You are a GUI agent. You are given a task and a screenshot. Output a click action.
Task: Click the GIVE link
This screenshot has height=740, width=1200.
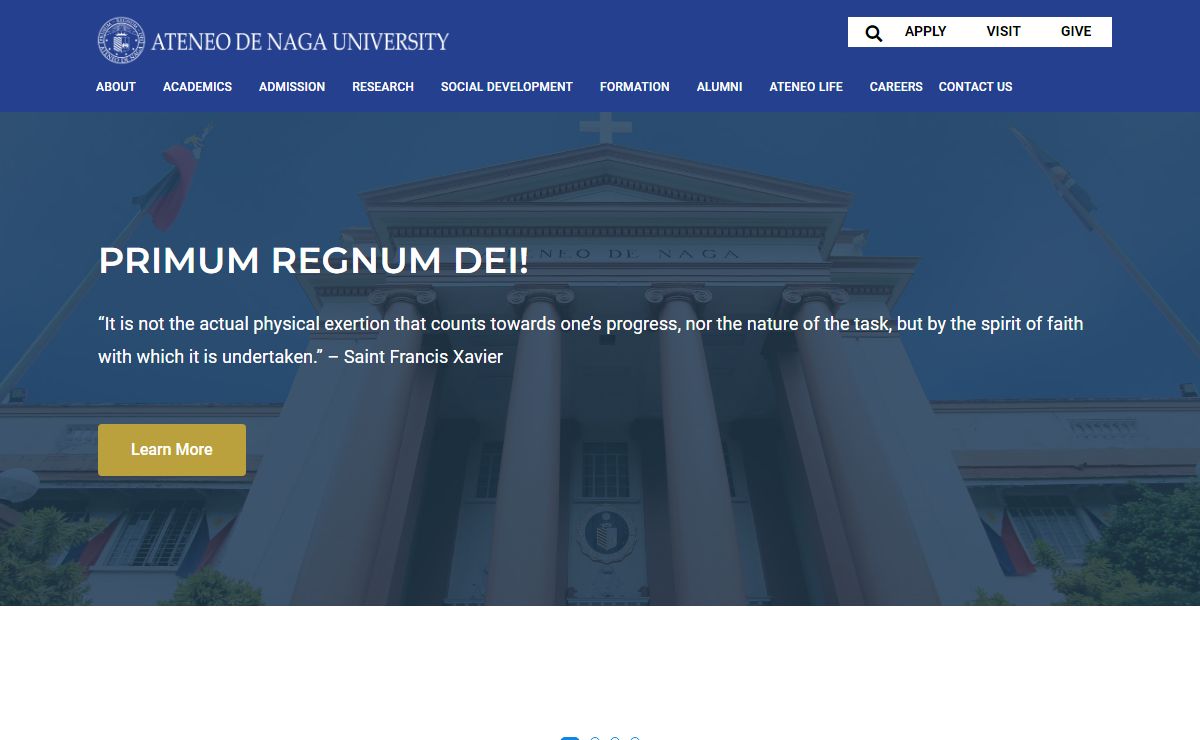pos(1076,31)
